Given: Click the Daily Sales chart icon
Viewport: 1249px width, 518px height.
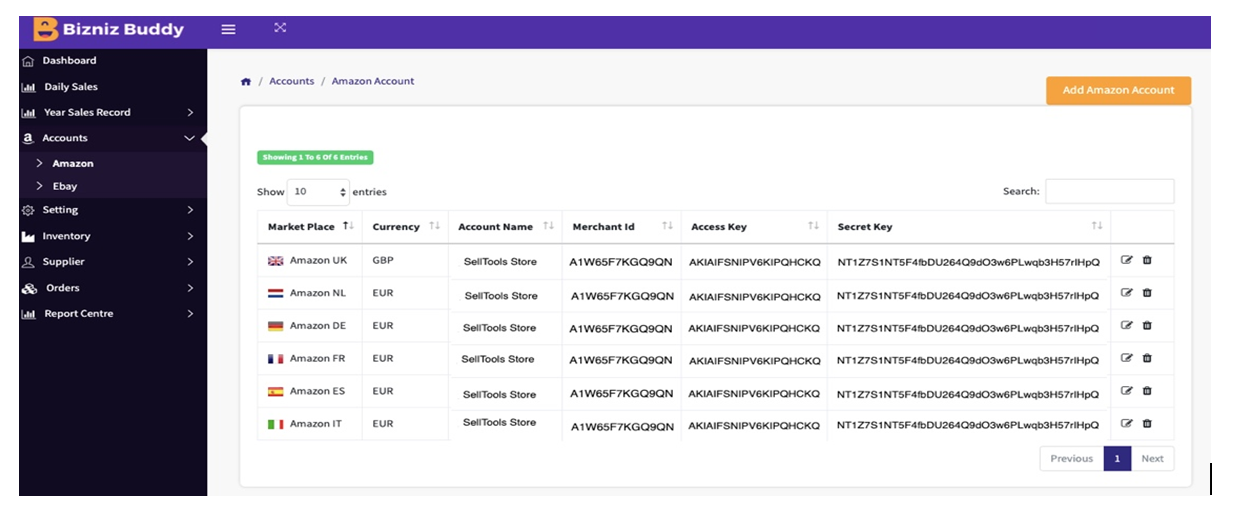Looking at the screenshot, I should point(28,87).
